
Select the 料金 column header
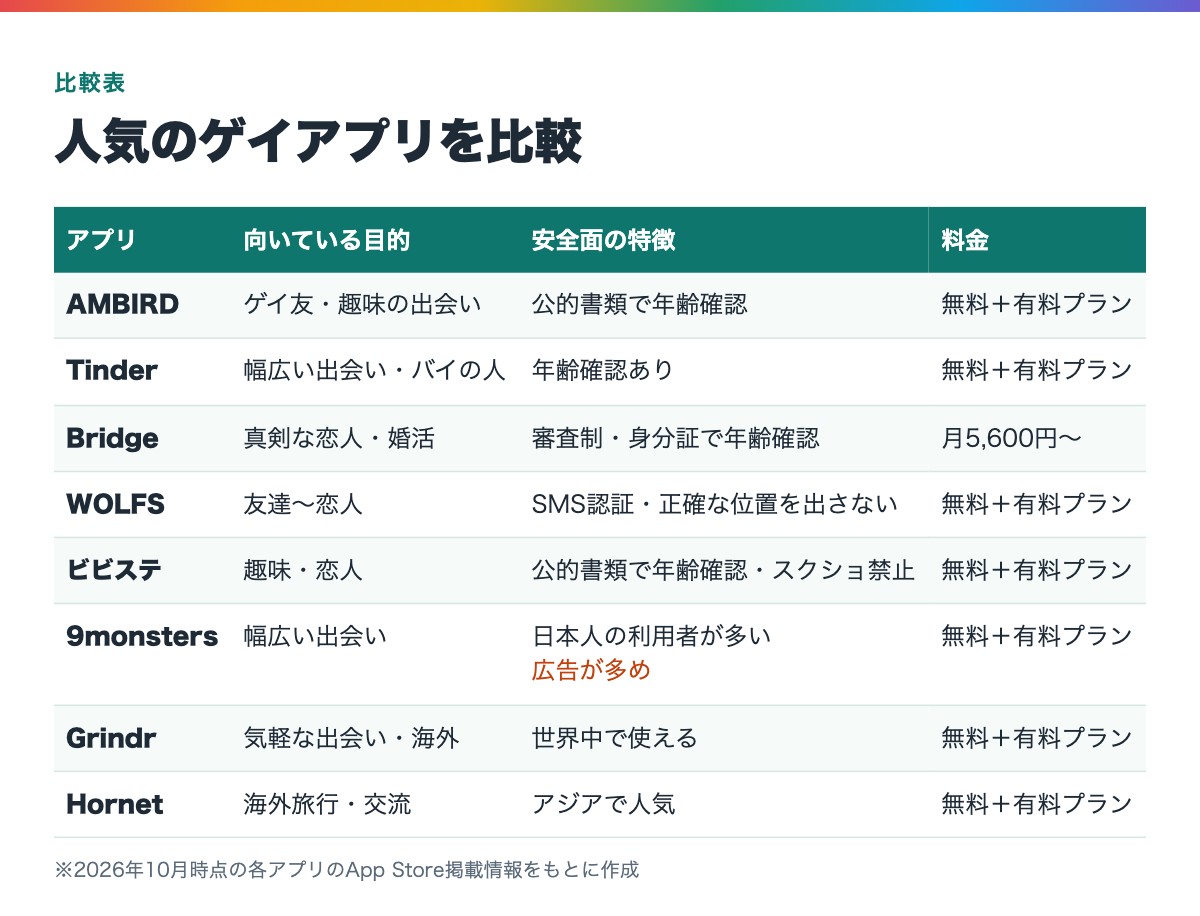1037,240
